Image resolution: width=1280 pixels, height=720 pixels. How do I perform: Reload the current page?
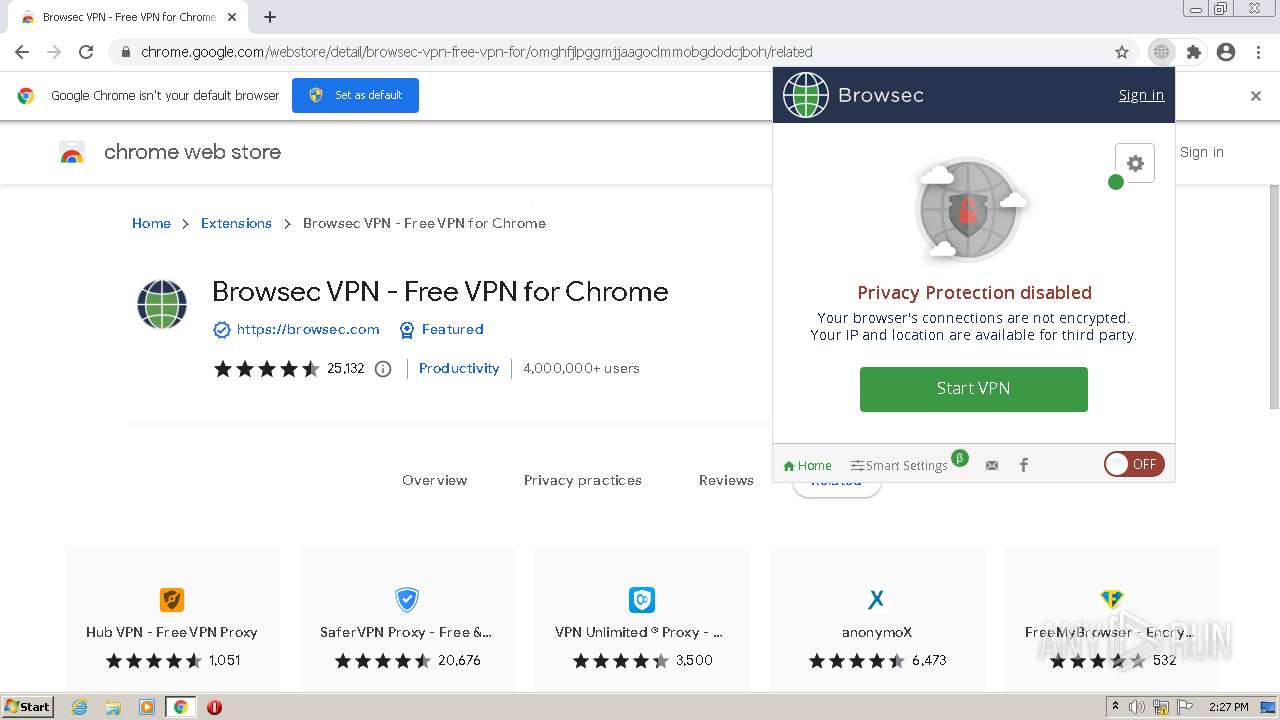(86, 52)
